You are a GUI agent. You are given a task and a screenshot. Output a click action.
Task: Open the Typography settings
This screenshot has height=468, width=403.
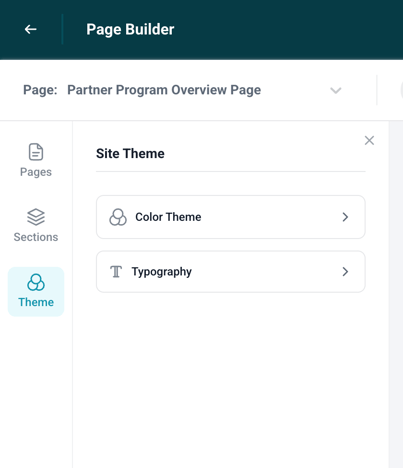231,272
